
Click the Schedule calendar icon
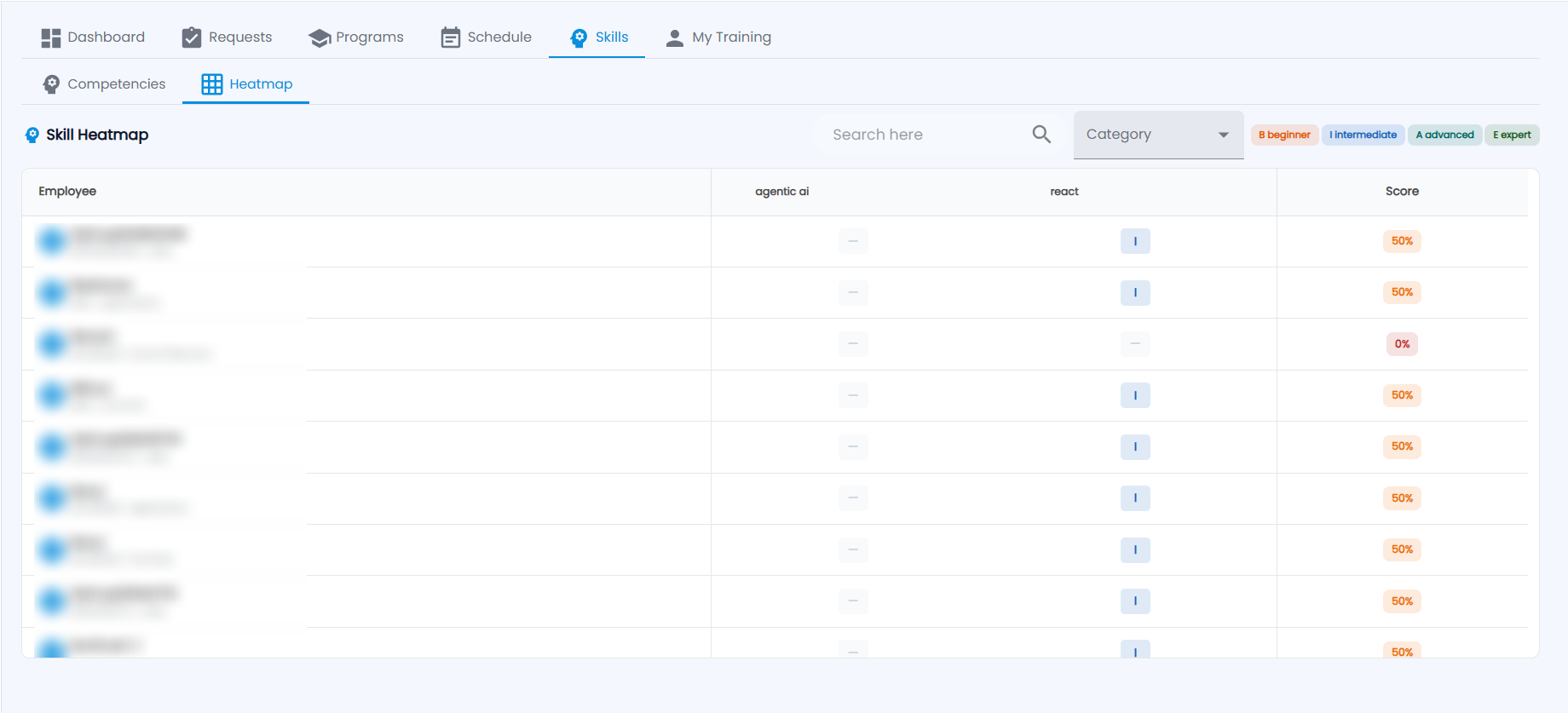click(x=451, y=37)
